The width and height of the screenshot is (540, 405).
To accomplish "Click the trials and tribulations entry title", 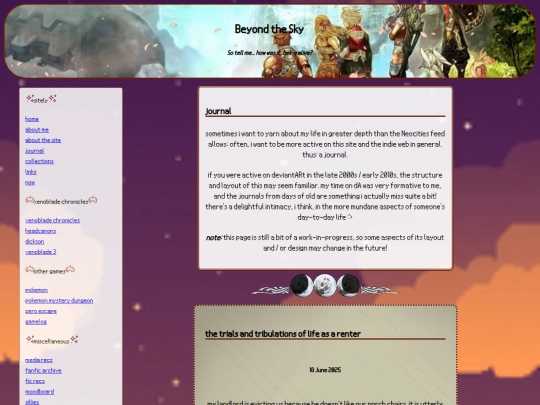I will pos(283,334).
